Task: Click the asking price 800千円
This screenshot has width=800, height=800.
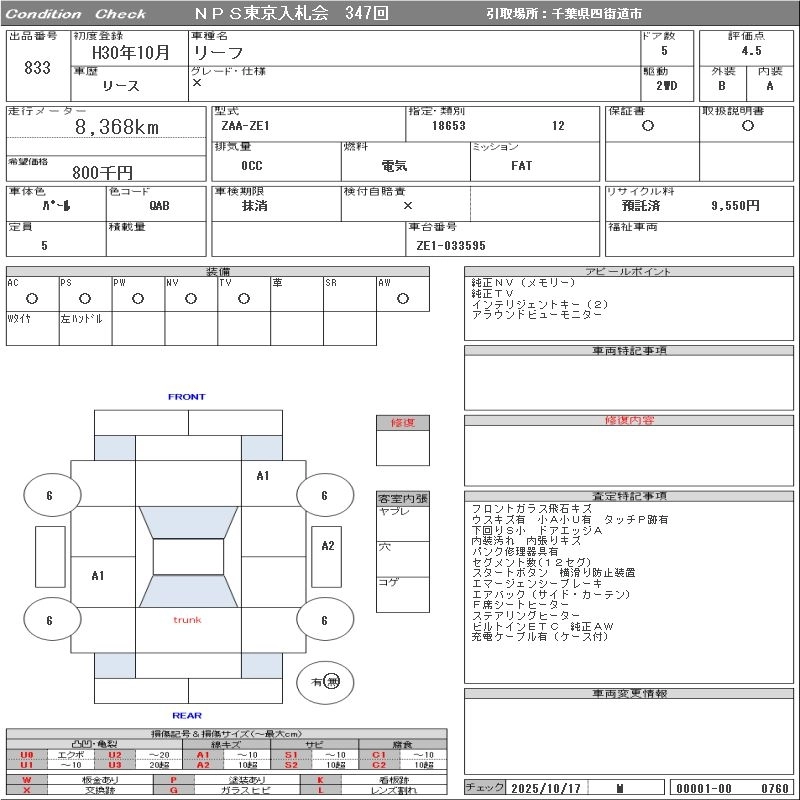Action: click(102, 172)
